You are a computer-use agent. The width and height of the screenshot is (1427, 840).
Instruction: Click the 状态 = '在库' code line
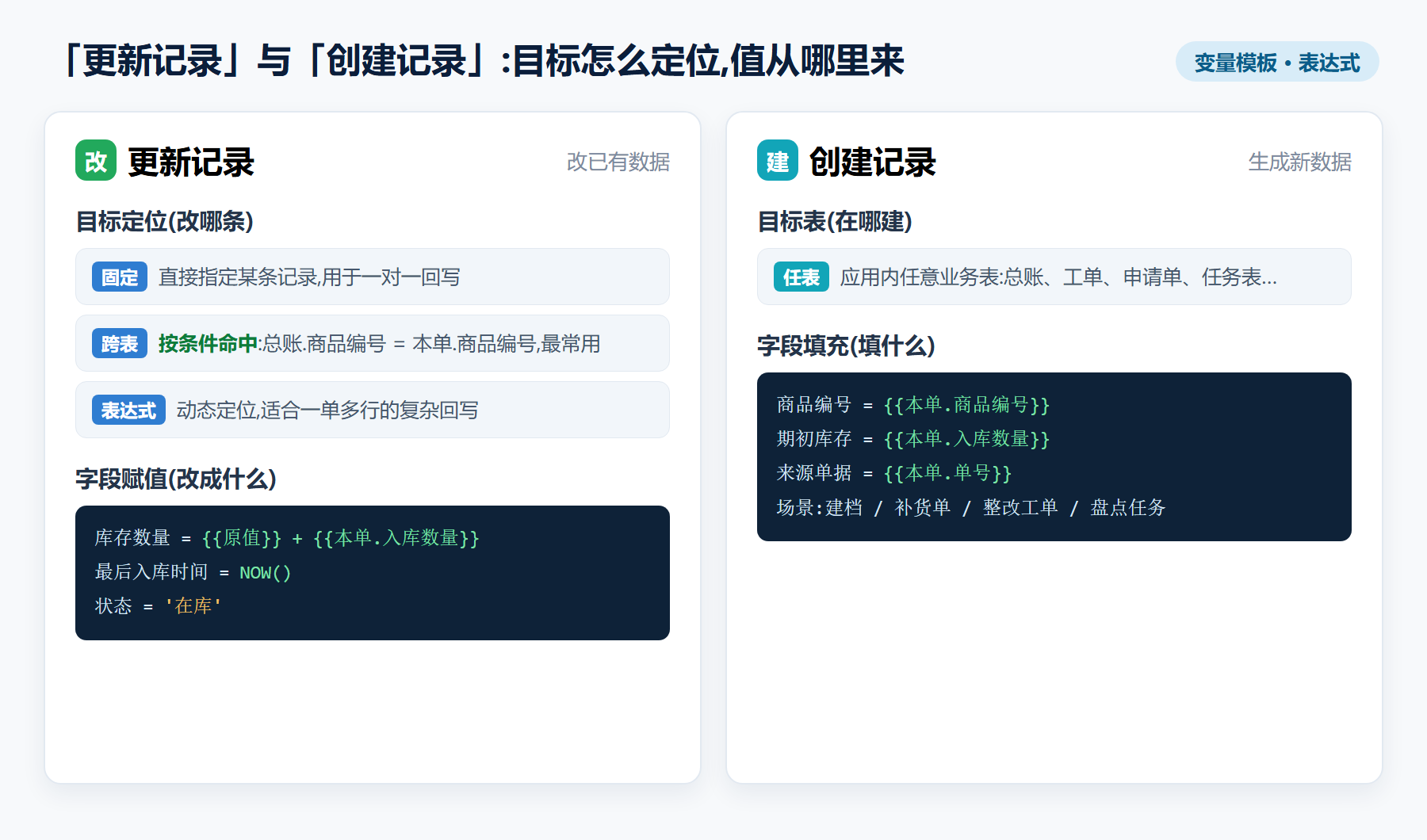click(x=159, y=606)
